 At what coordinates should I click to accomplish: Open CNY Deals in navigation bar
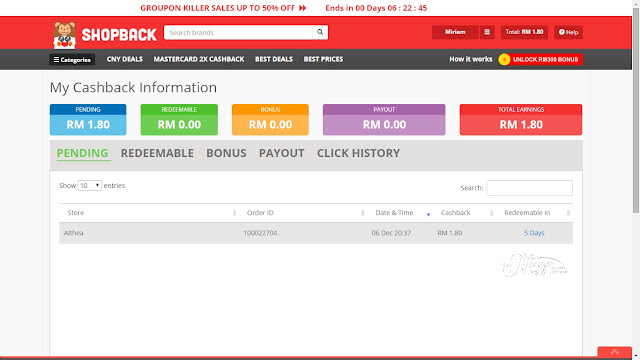125,59
